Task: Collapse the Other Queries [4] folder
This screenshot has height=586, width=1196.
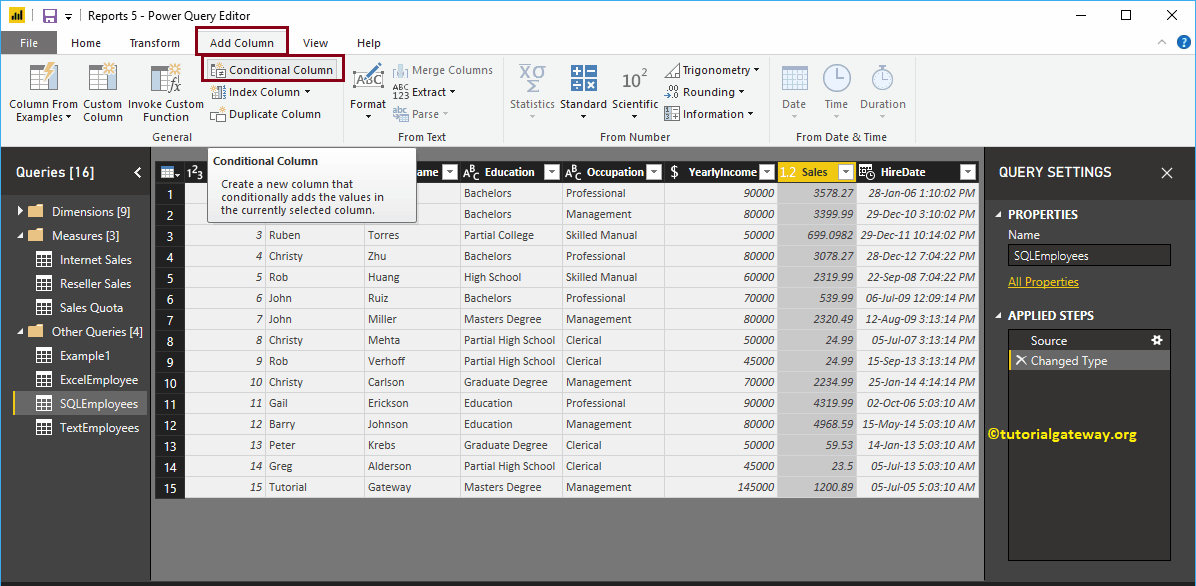Action: point(20,332)
